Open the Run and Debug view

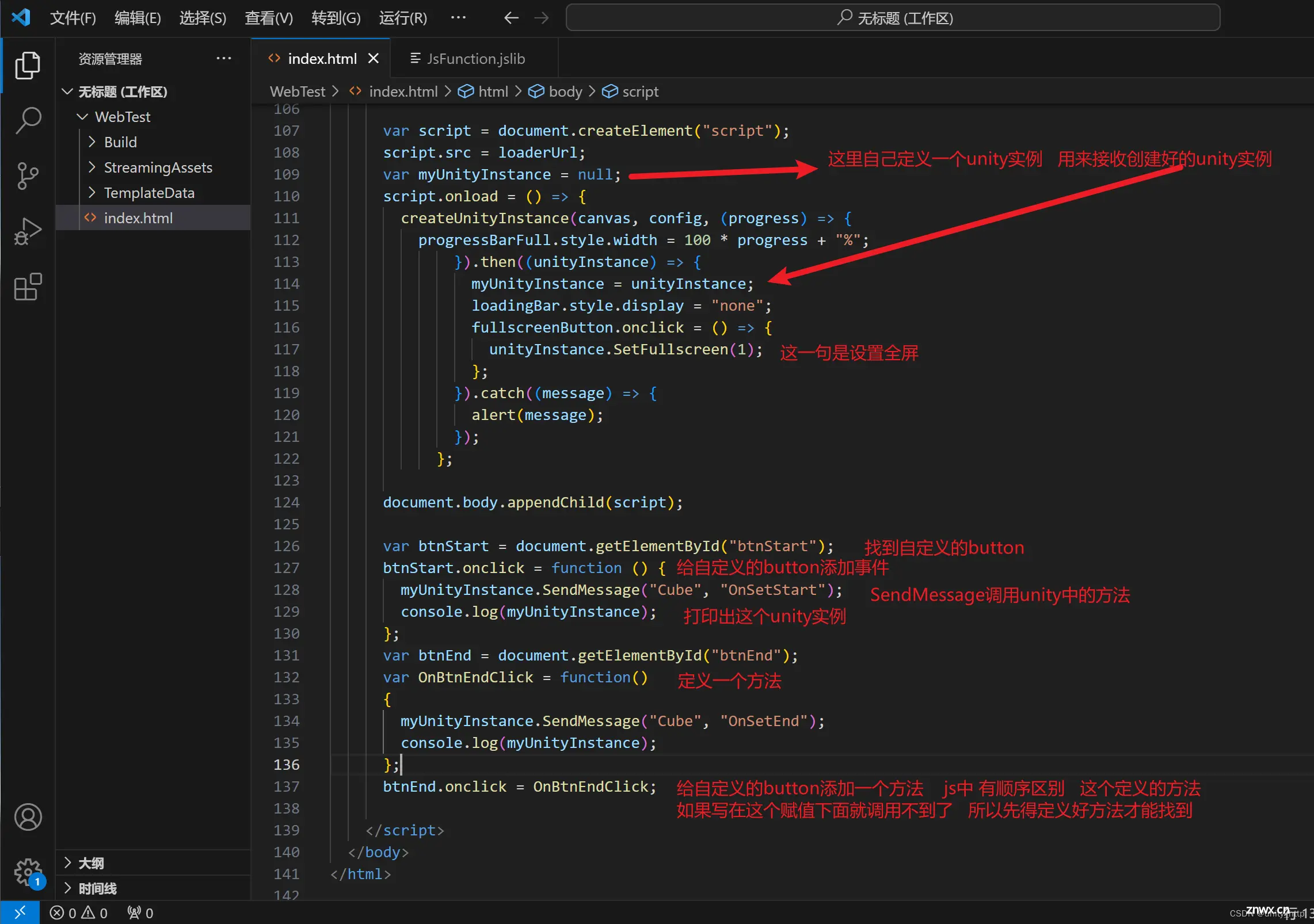tap(27, 231)
